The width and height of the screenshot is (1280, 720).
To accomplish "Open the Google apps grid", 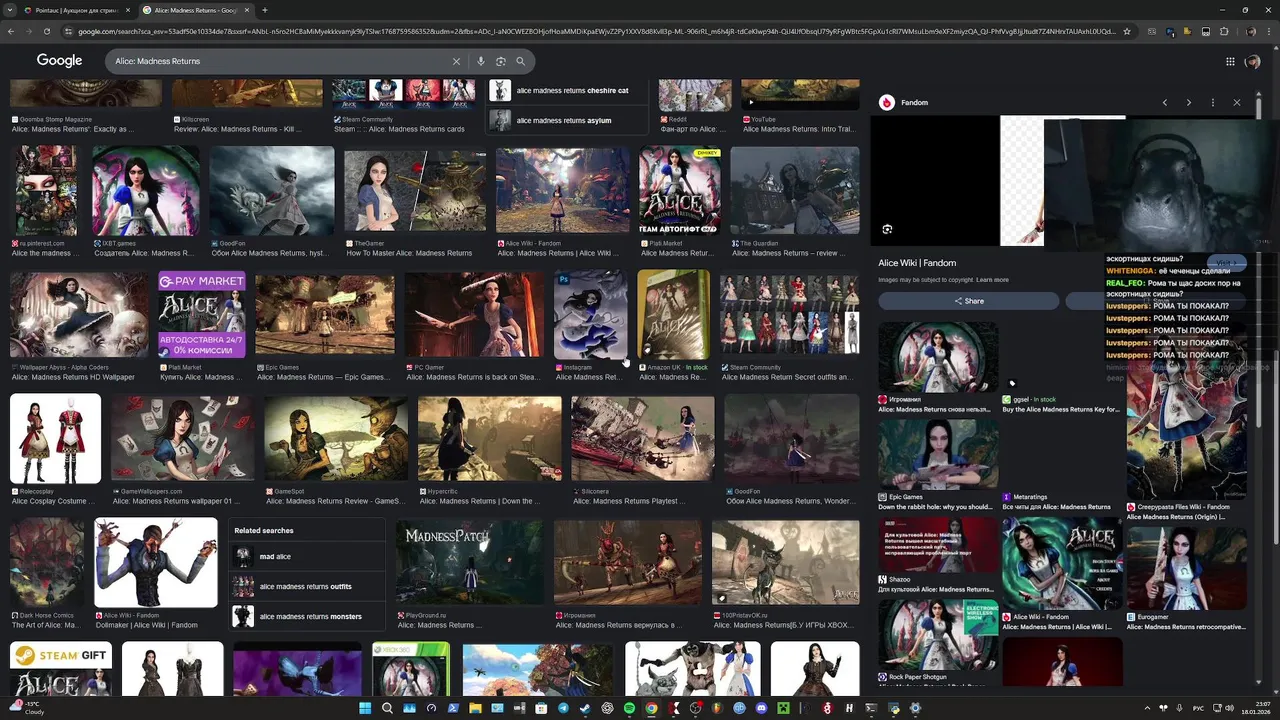I will click(x=1230, y=61).
